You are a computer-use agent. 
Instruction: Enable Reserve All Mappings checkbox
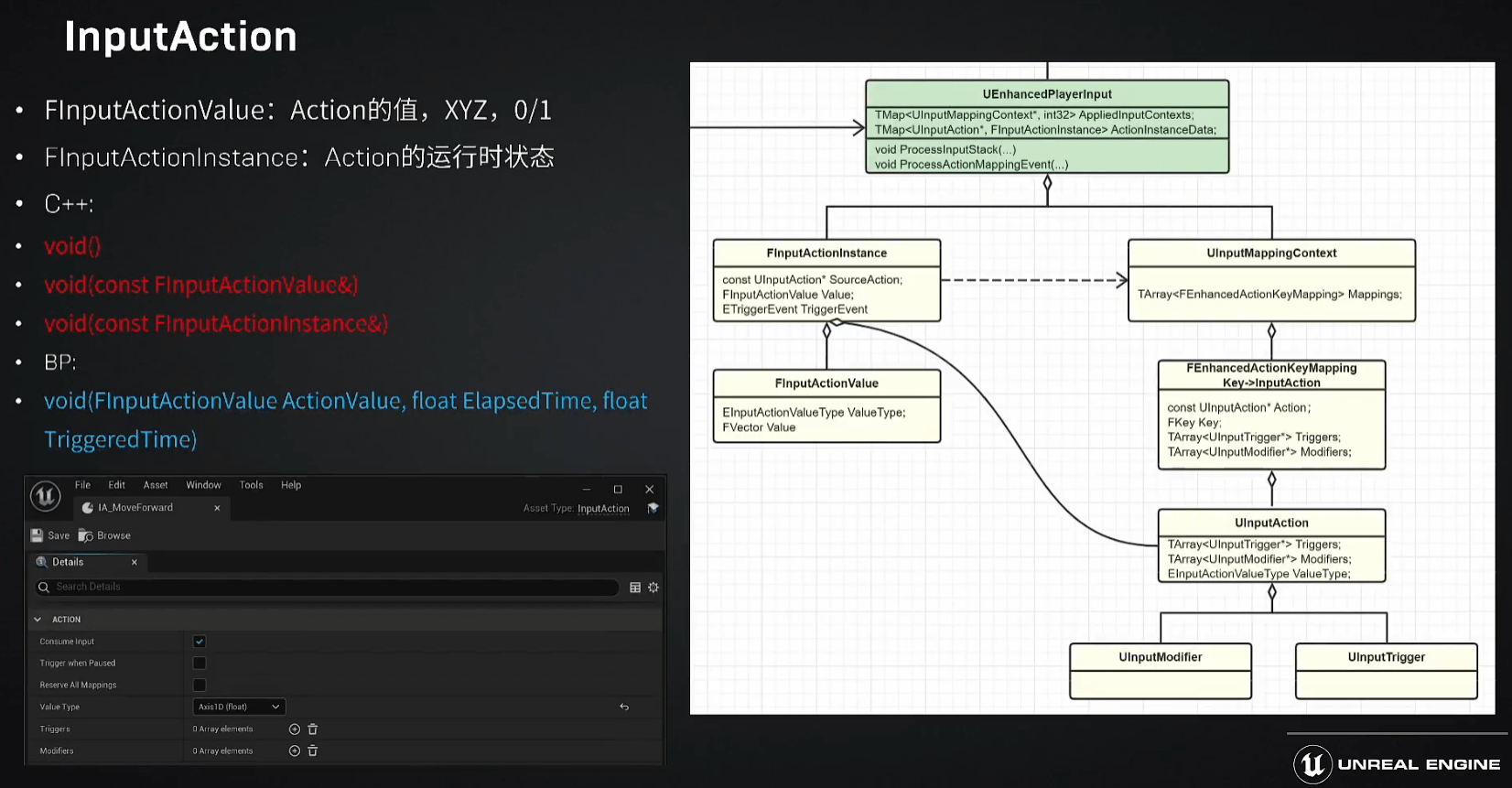point(200,685)
